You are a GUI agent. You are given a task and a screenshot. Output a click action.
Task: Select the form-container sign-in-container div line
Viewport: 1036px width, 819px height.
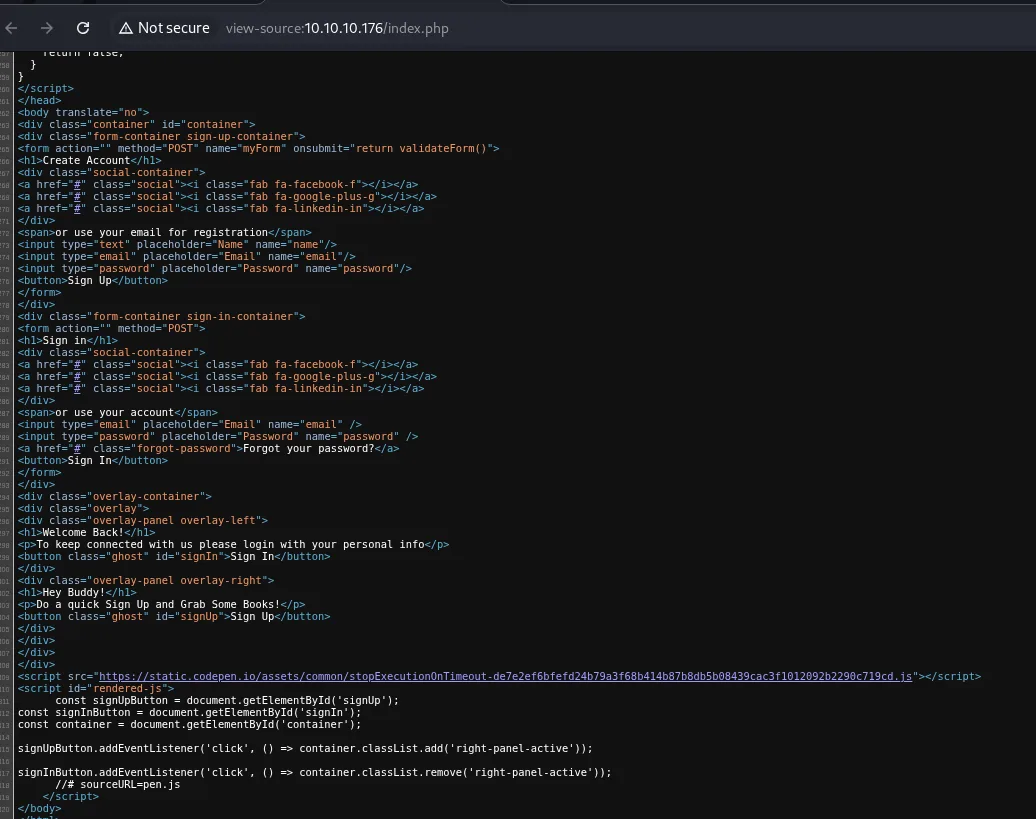(x=161, y=316)
